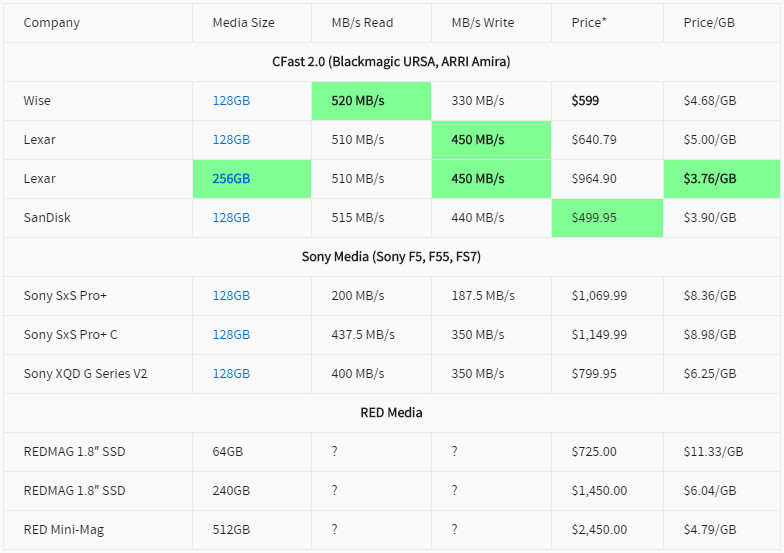Screen dimensions: 784x553
Task: Click the MB/s Read column header
Action: pos(362,23)
